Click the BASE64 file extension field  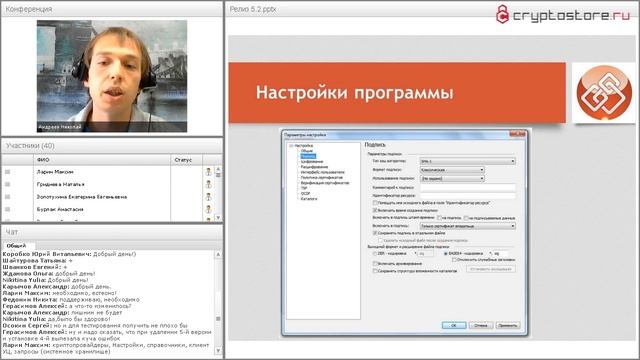point(500,253)
